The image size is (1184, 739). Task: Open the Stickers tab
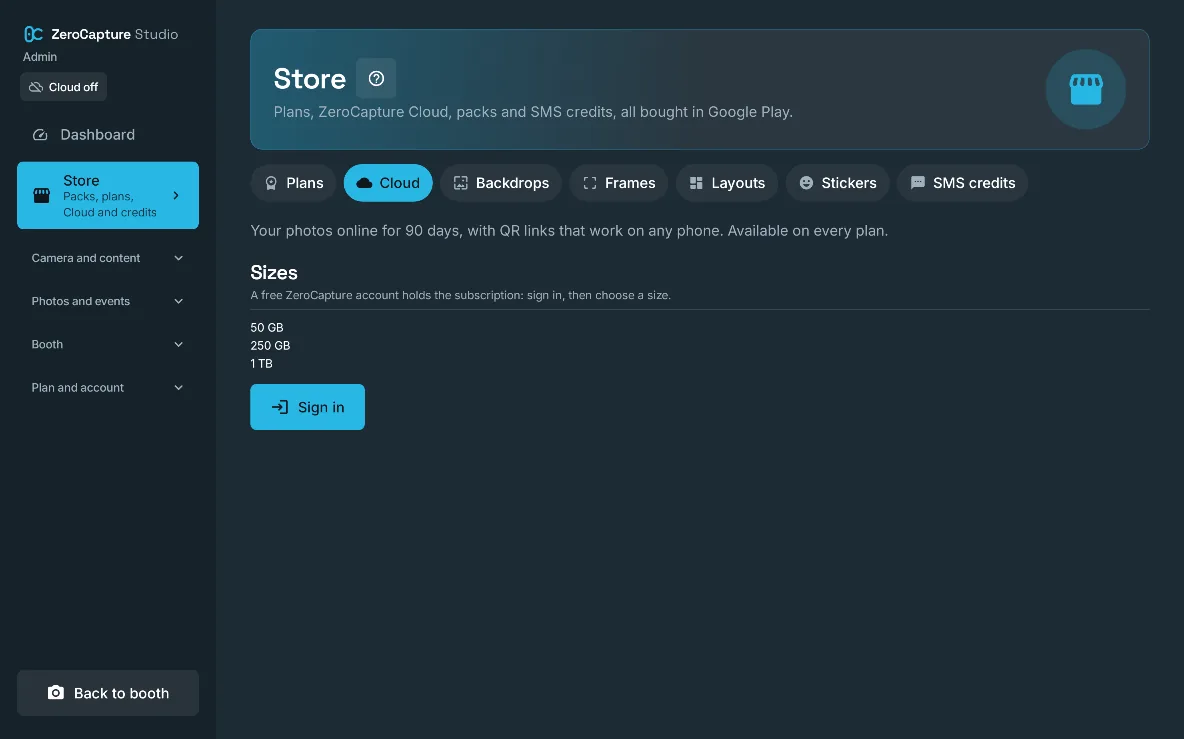click(837, 183)
